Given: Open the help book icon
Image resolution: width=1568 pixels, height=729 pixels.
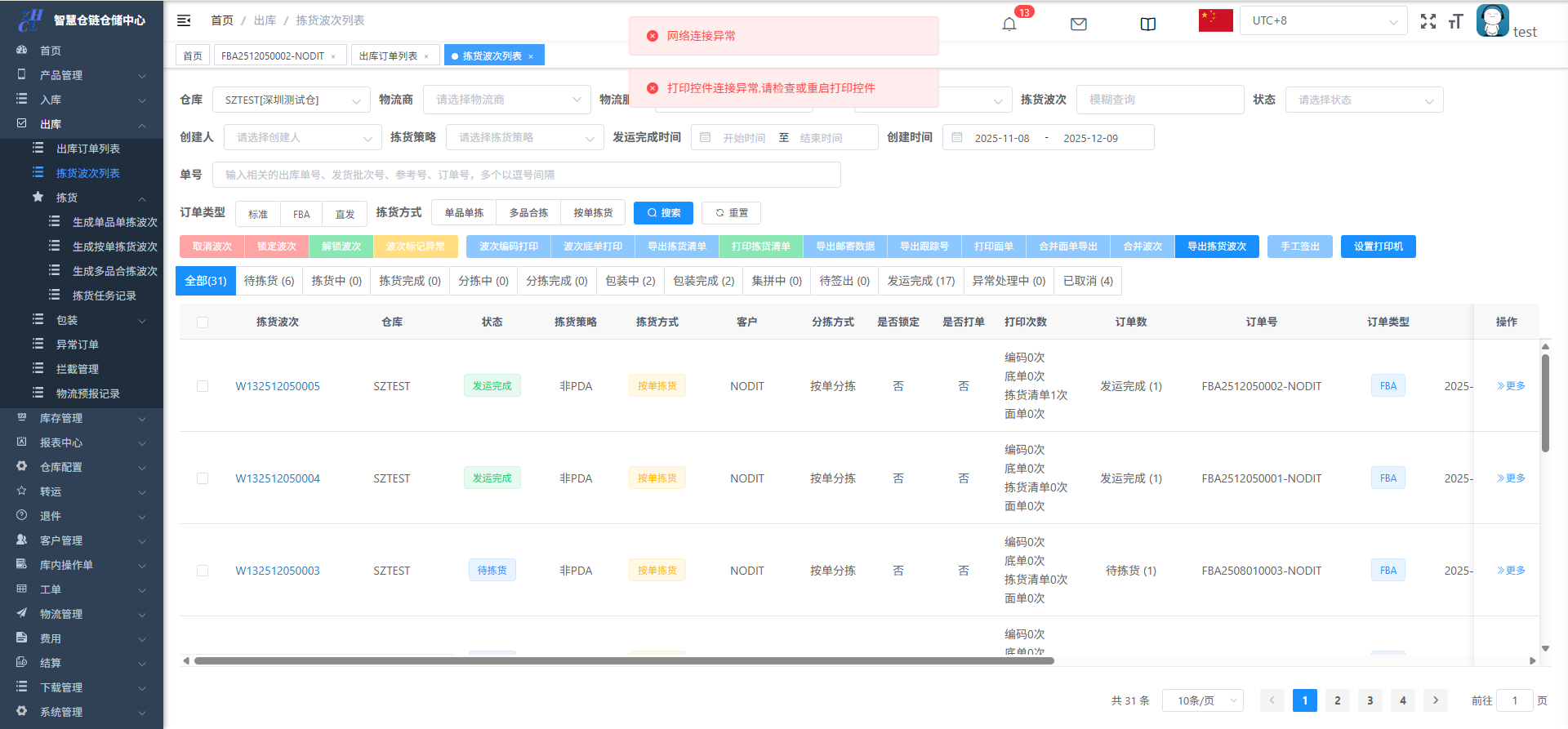Looking at the screenshot, I should click(x=1147, y=24).
